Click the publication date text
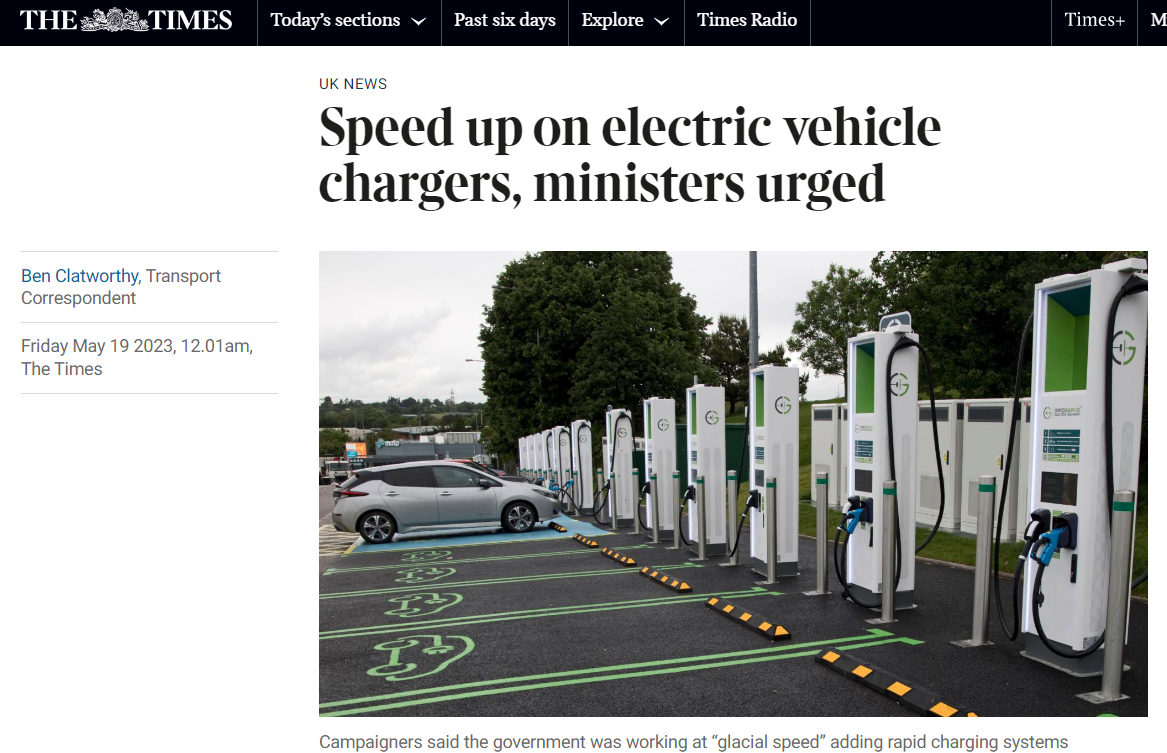The height and width of the screenshot is (753, 1167). 137,357
